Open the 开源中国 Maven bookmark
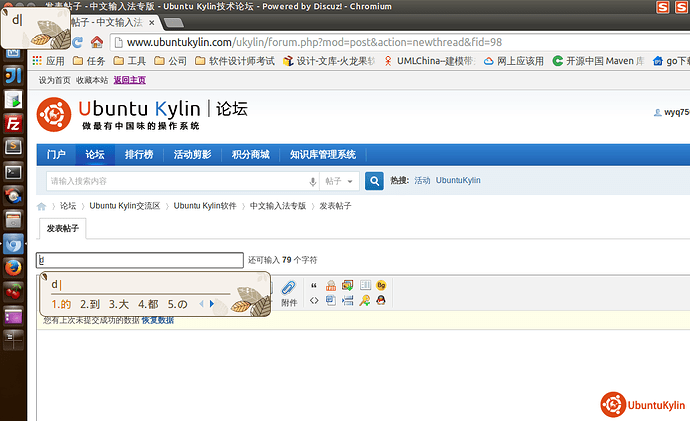 tap(598, 61)
